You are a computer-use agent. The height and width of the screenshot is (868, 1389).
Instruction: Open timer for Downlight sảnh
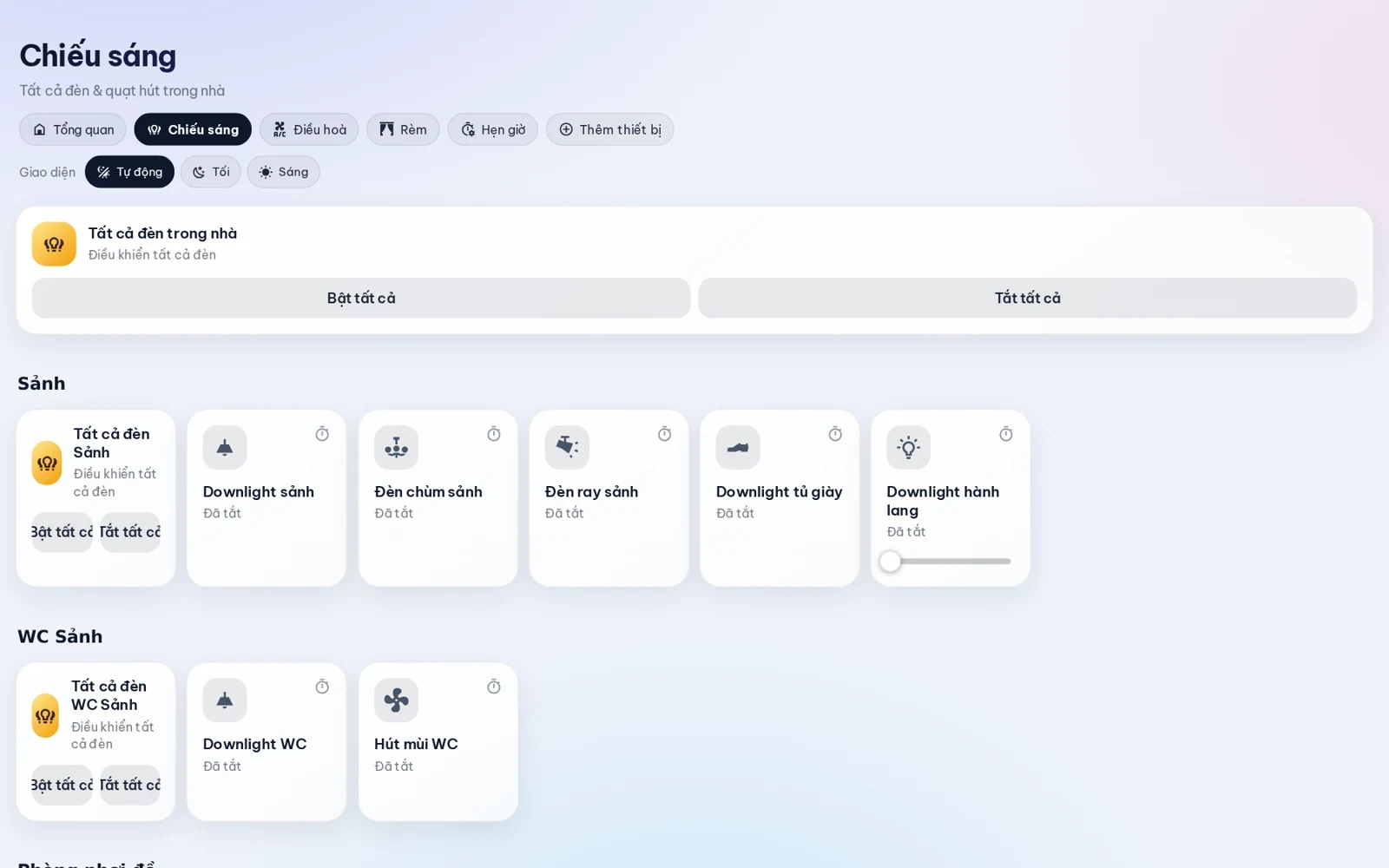(x=322, y=434)
